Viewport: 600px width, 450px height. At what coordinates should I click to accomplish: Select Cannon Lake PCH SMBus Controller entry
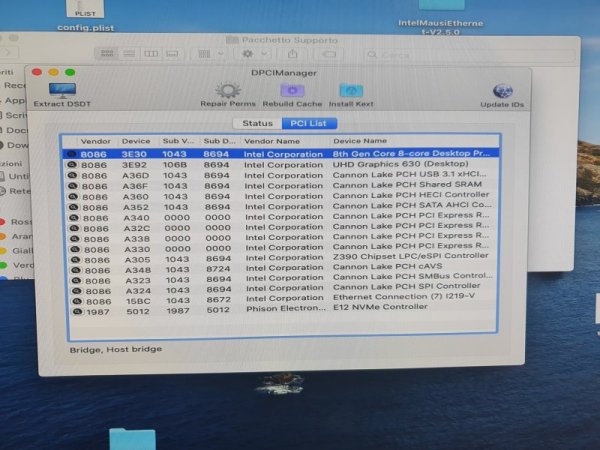(412, 276)
